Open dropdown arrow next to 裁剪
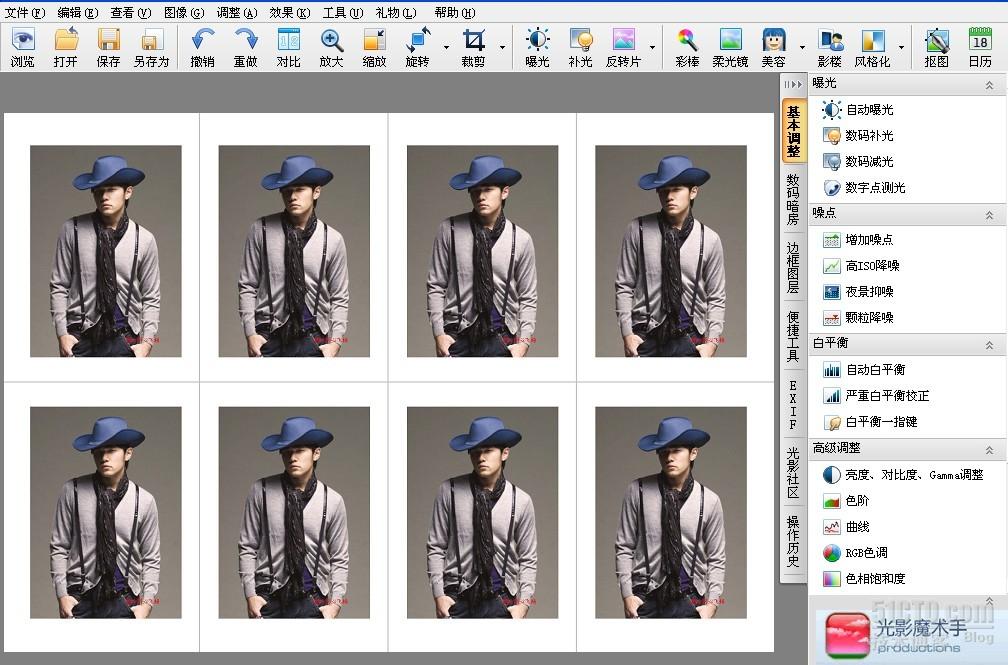Screen dimensions: 1008x665 point(502,48)
